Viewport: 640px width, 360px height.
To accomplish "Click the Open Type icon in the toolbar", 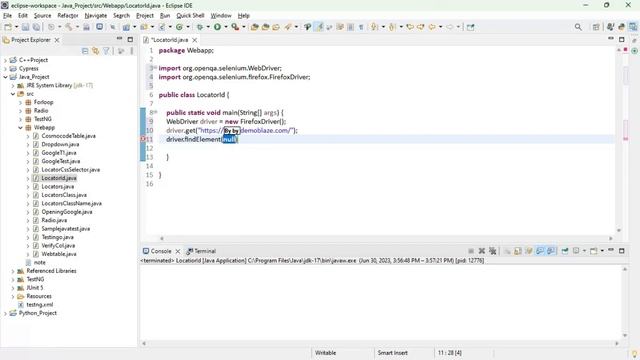I will (x=254, y=27).
